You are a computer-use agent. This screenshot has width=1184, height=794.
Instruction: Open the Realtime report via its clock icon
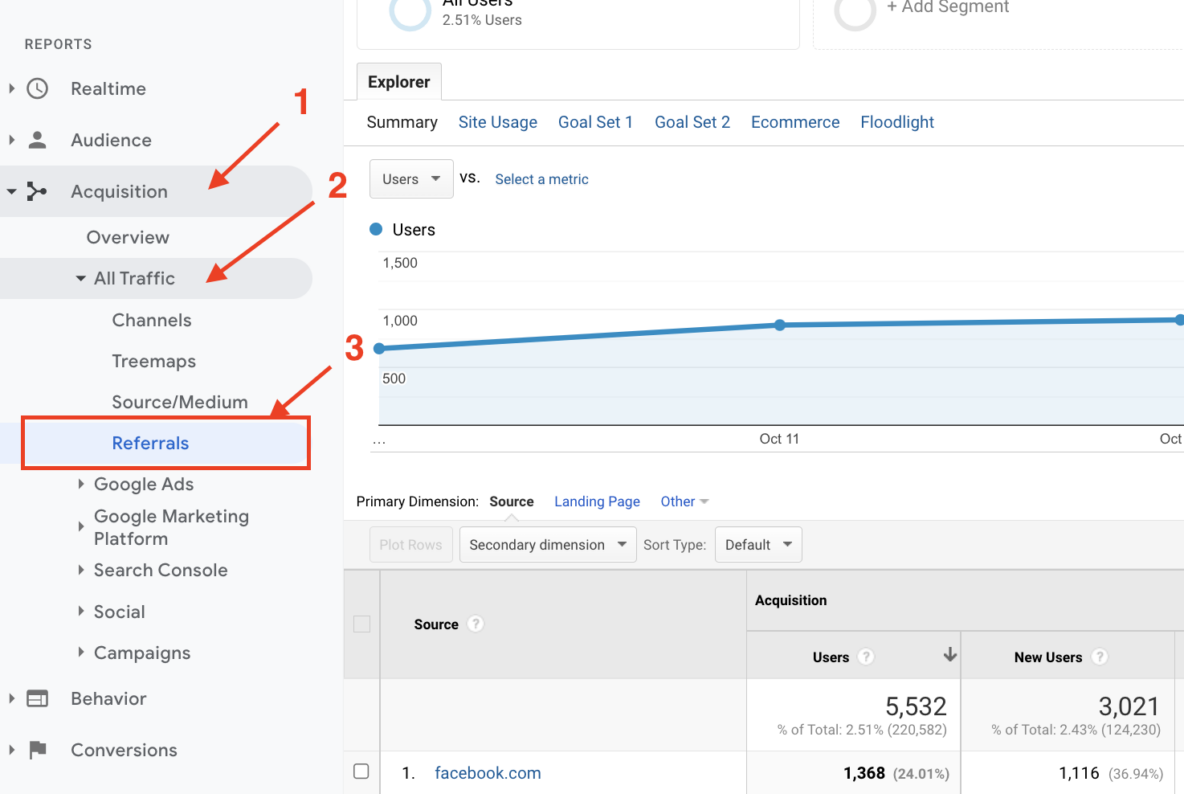pos(38,88)
